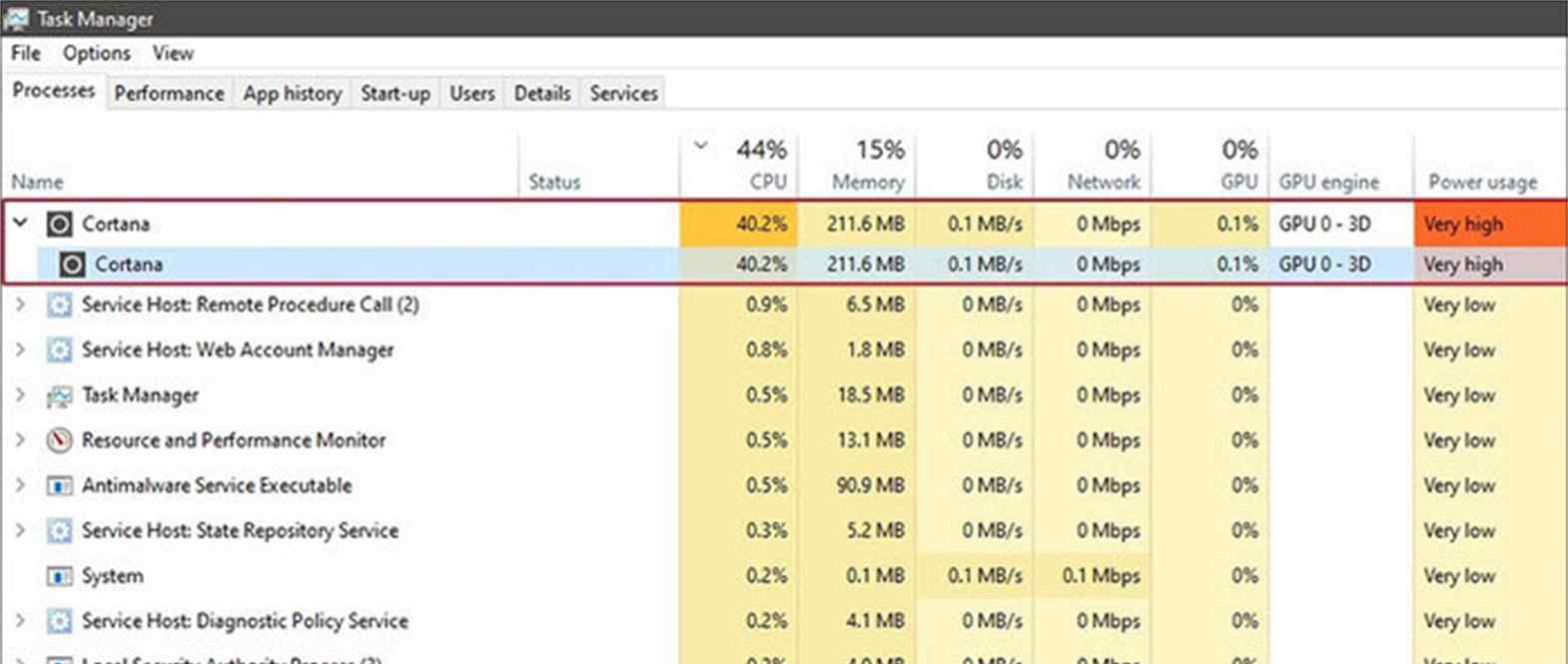Click the sort arrow above CPU column
The image size is (1568, 664).
pyautogui.click(x=701, y=147)
